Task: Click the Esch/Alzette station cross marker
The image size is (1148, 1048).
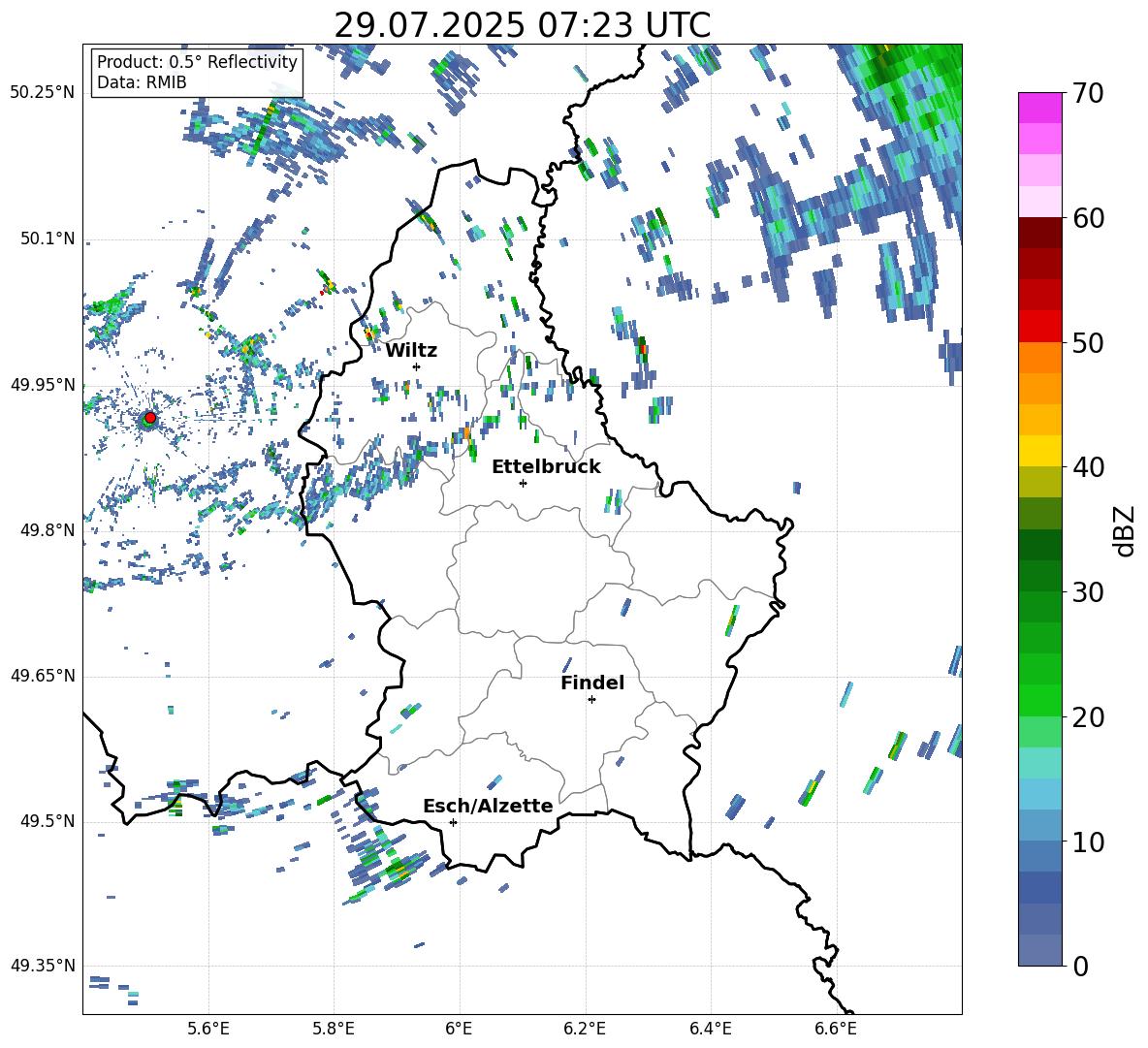Action: (x=453, y=822)
